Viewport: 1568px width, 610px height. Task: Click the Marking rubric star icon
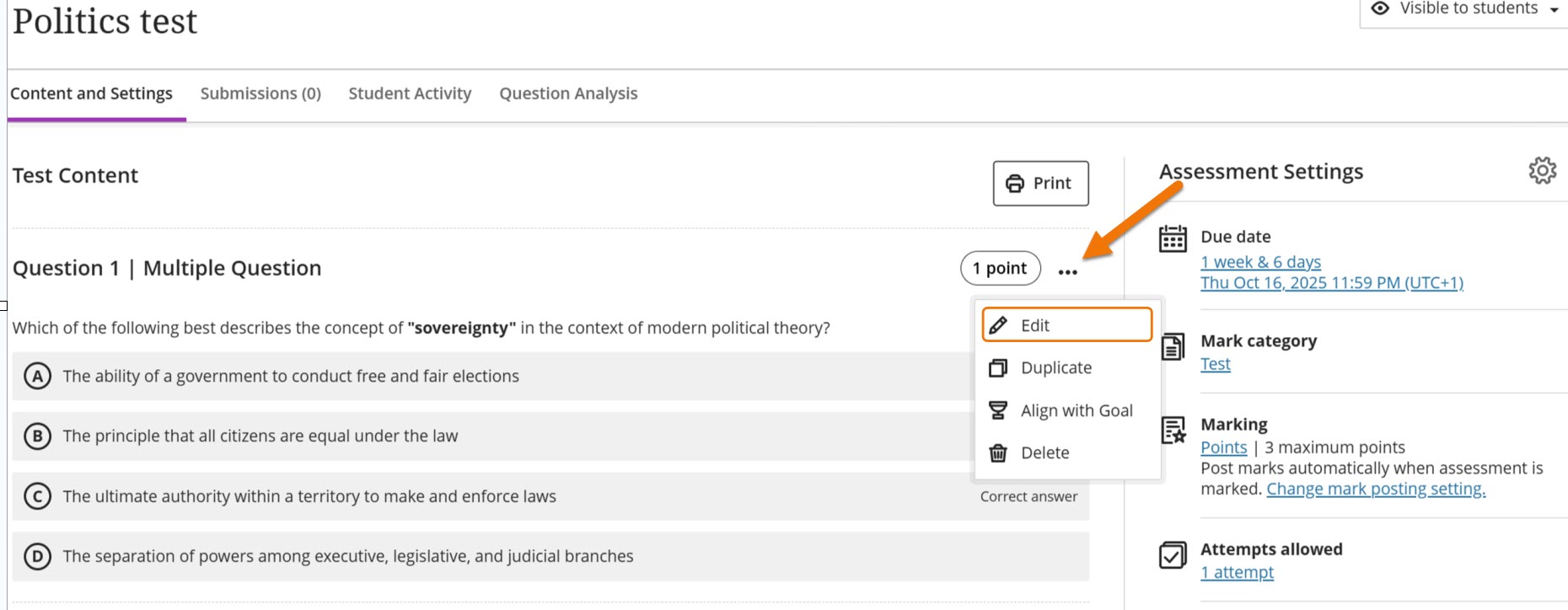[x=1173, y=431]
